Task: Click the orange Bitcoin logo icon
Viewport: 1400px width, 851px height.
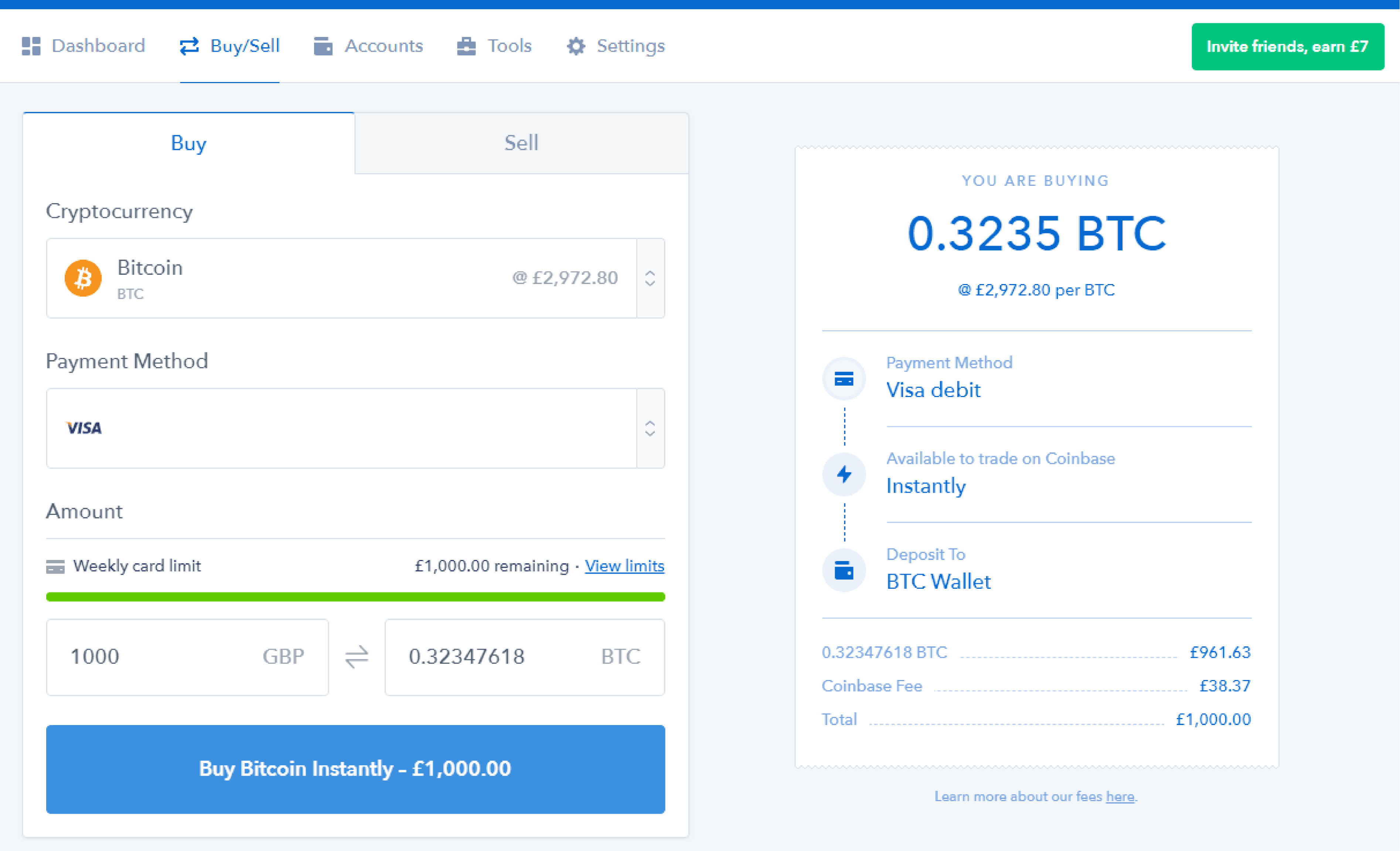Action: [x=83, y=278]
